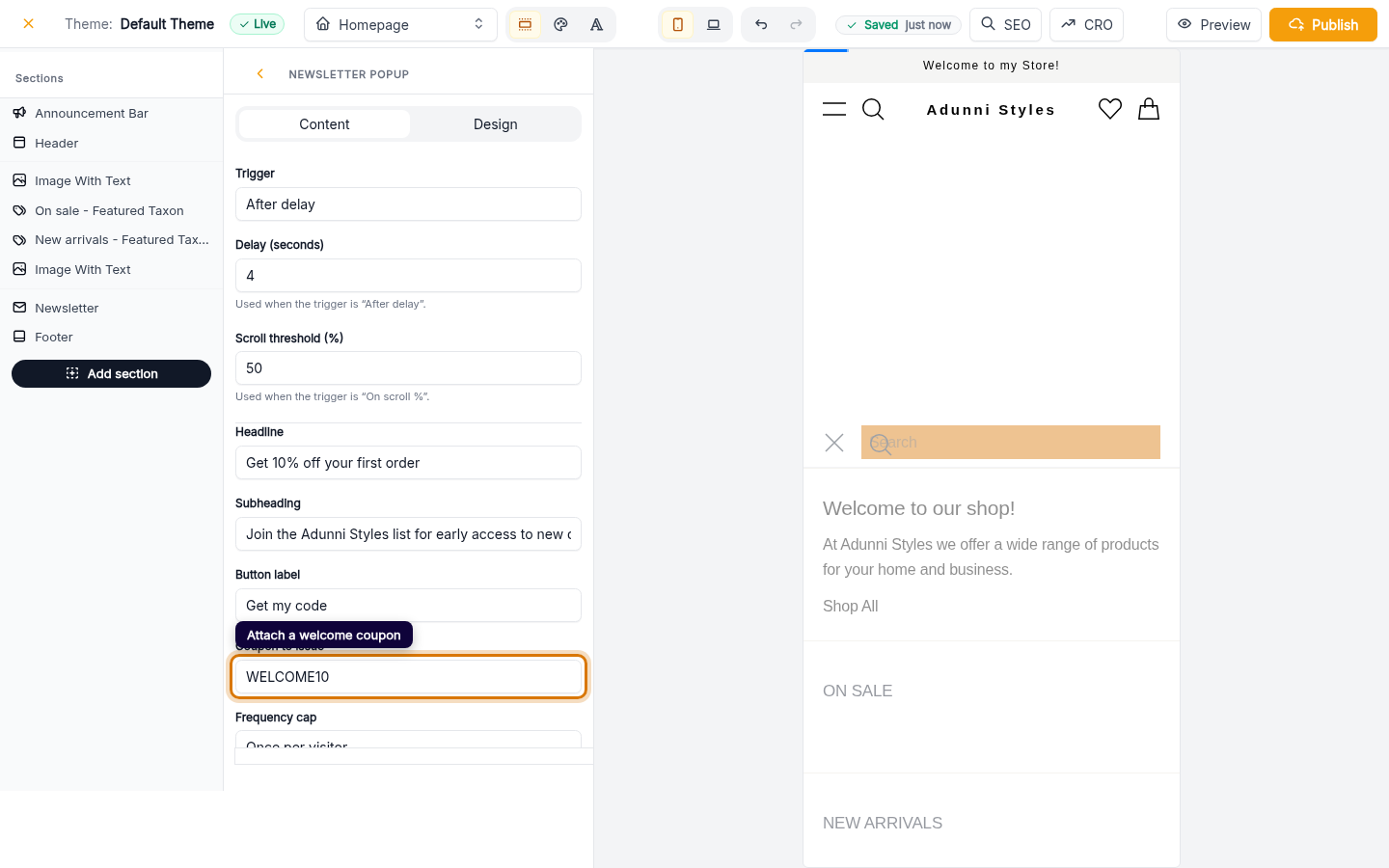Click the Add section button
This screenshot has height=868, width=1389.
point(111,373)
